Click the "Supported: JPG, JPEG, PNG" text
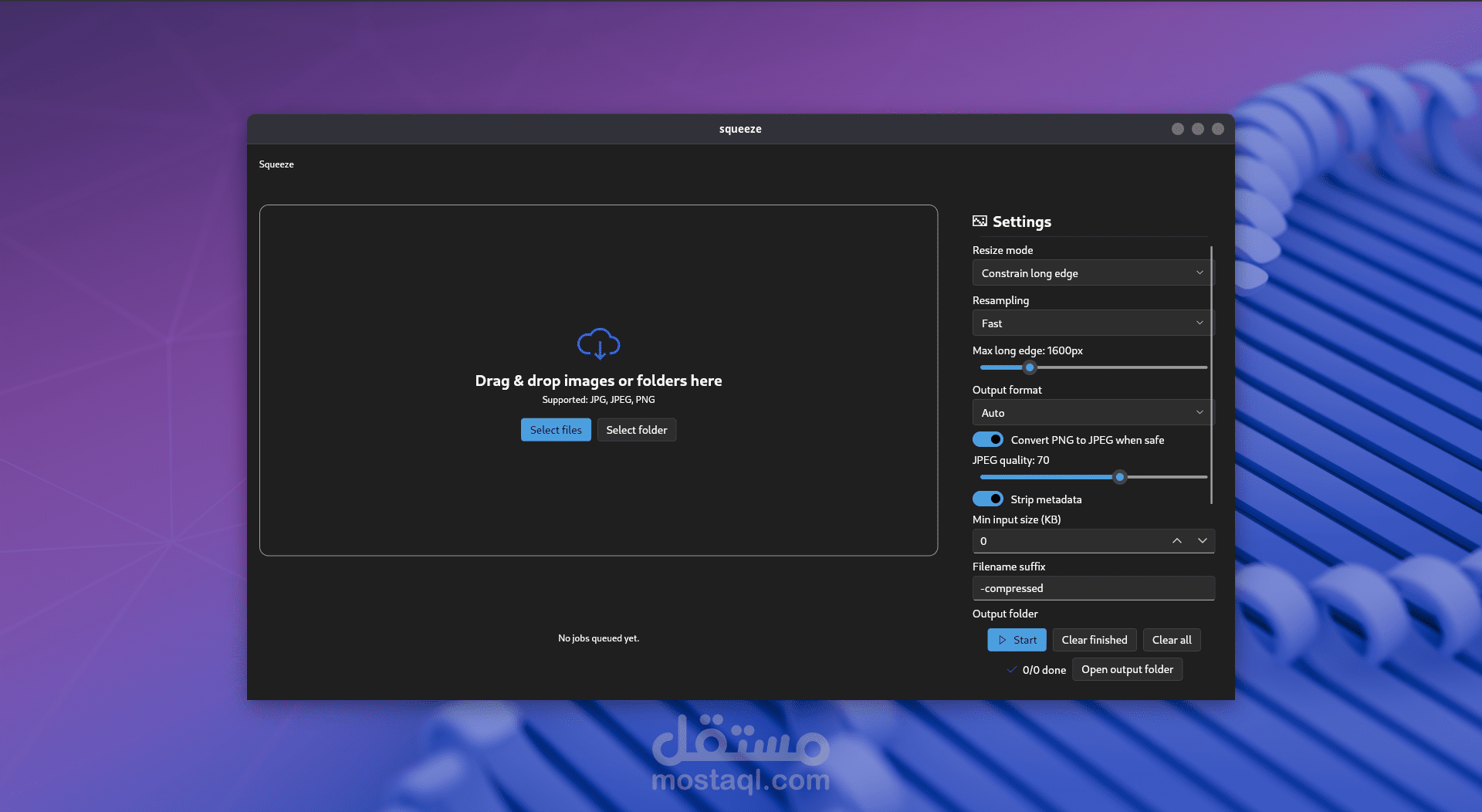The height and width of the screenshot is (812, 1482). (x=598, y=400)
